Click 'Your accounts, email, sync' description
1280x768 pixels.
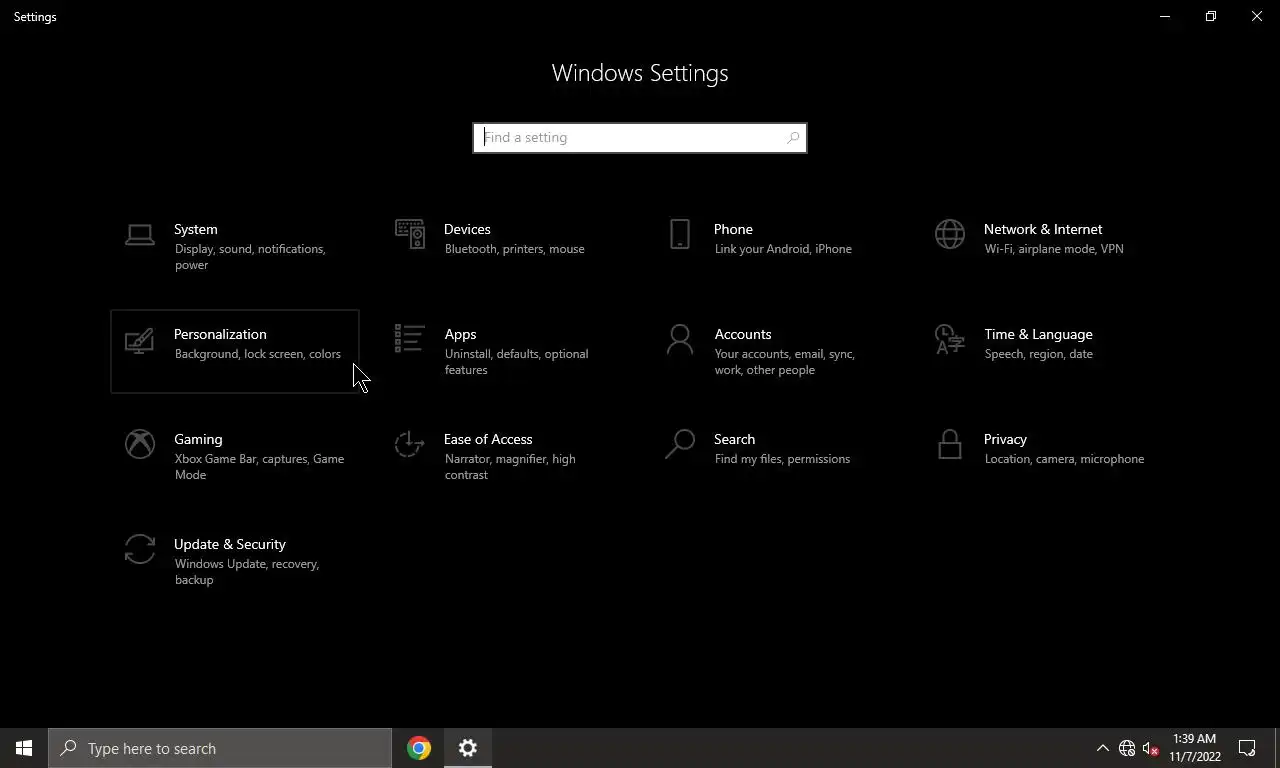pos(784,354)
